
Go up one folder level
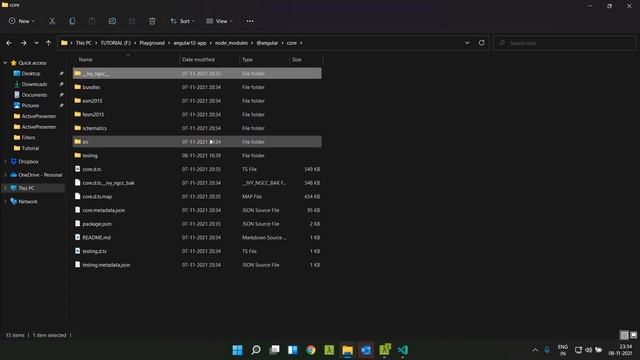pyautogui.click(x=49, y=43)
